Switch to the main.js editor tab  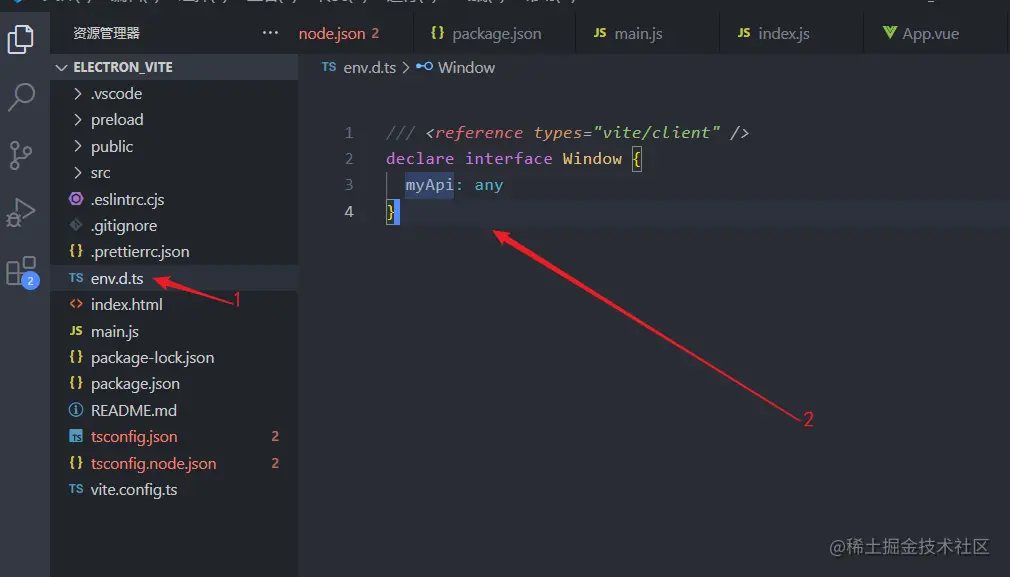click(647, 33)
